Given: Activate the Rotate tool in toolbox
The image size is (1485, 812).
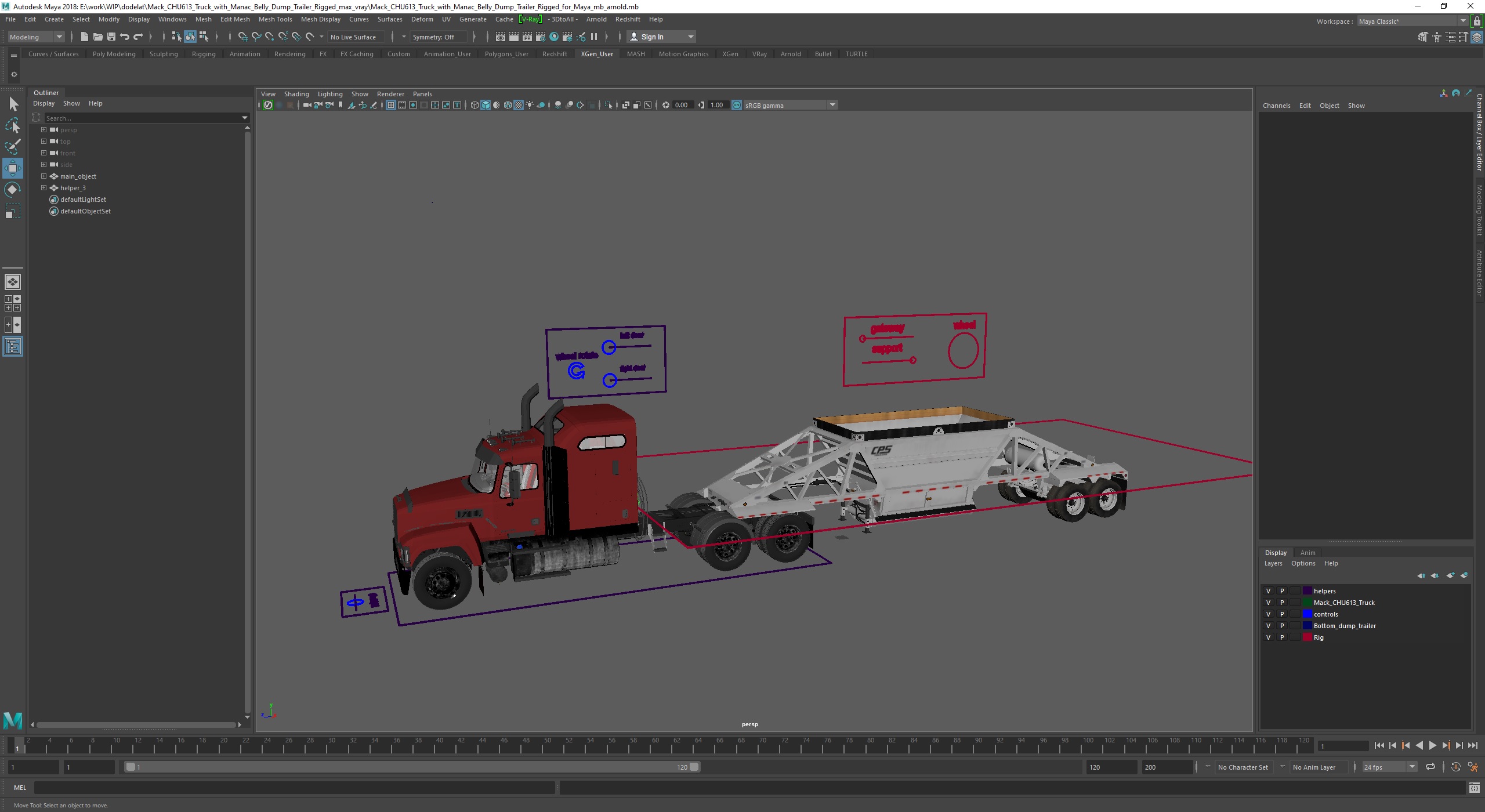Looking at the screenshot, I should tap(13, 190).
